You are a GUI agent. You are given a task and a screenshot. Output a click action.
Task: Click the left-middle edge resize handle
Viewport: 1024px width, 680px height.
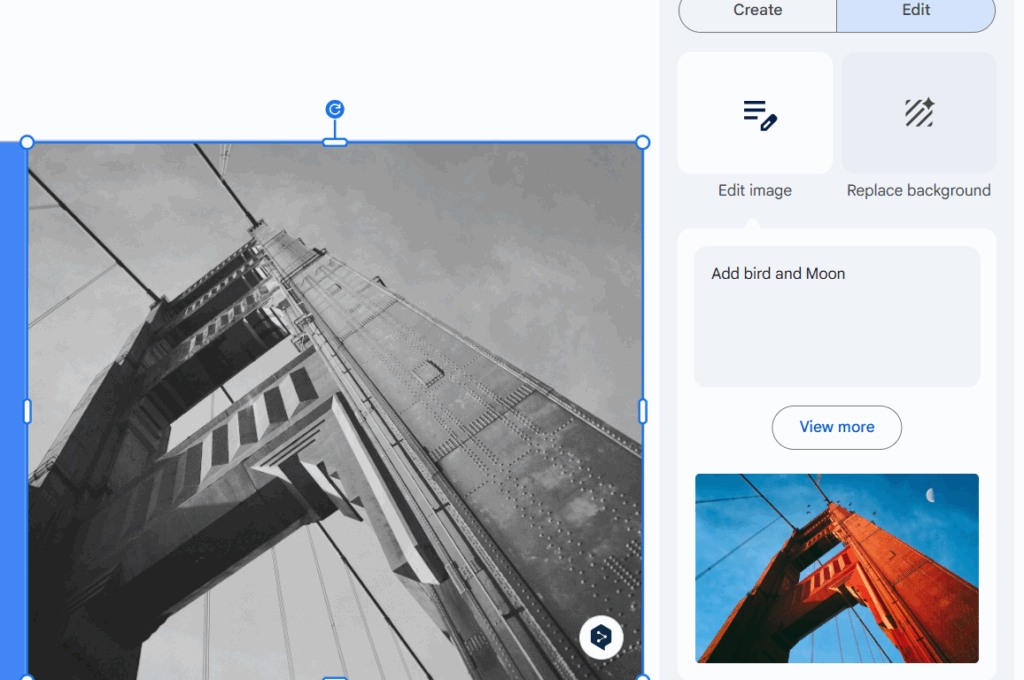click(27, 411)
